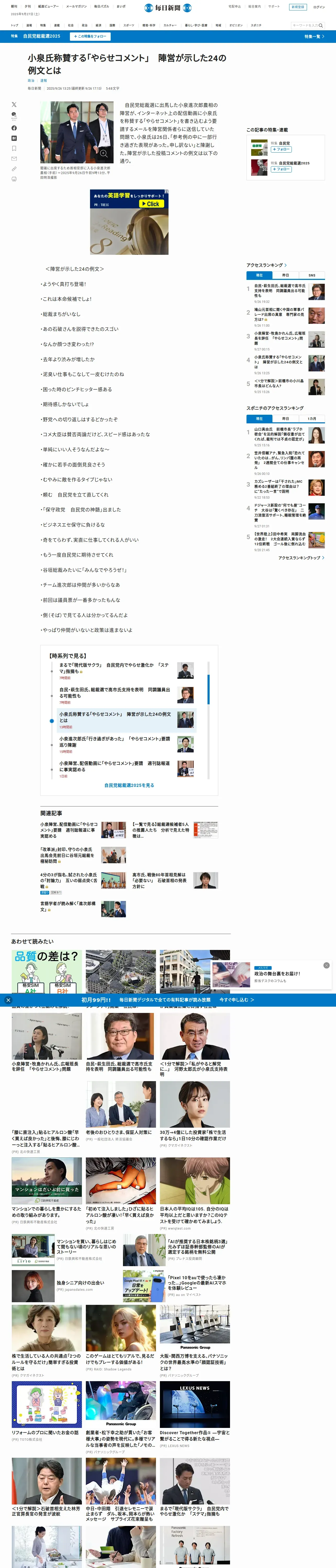The image size is (336, 1568).
Task: Click timeline marker for current article
Action: click(x=52, y=721)
